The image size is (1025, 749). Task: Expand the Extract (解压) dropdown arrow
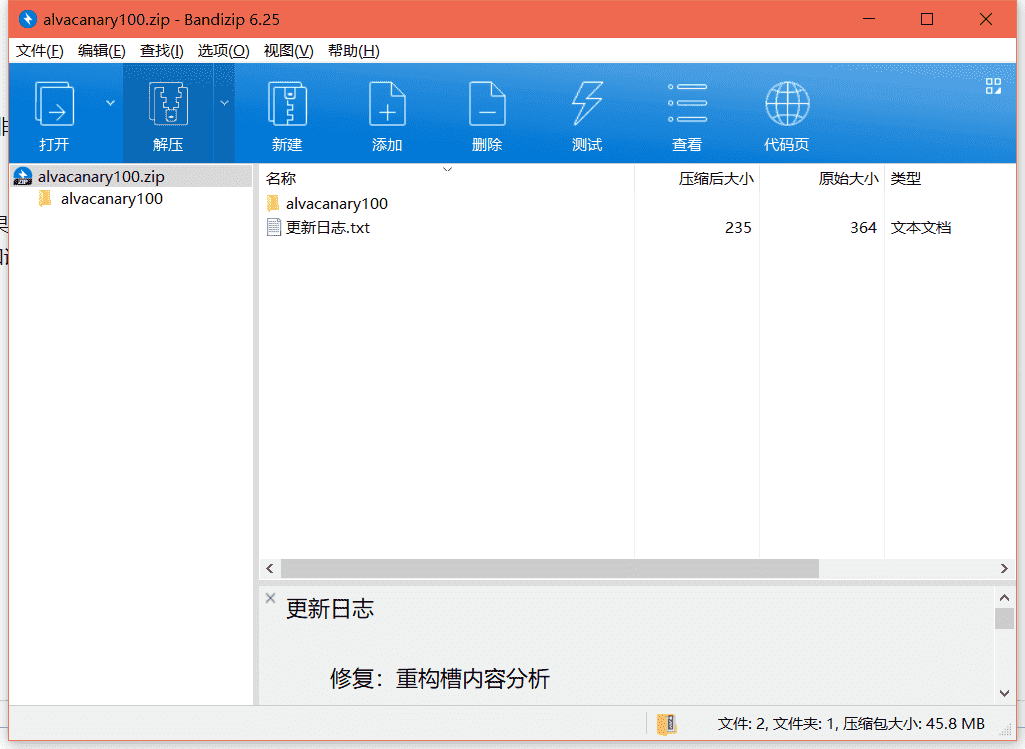(x=224, y=103)
